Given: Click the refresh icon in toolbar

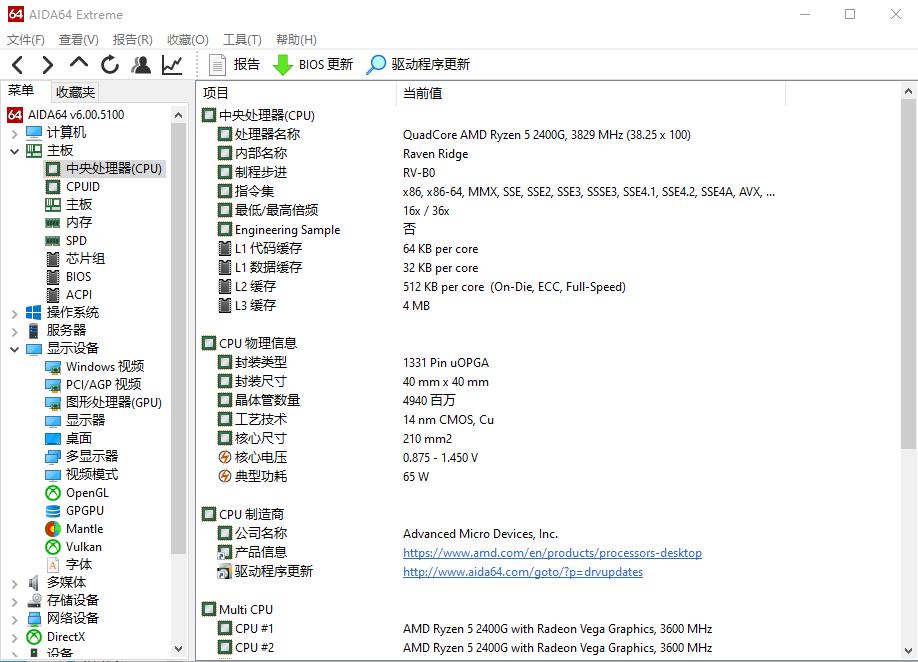Looking at the screenshot, I should click(x=110, y=64).
